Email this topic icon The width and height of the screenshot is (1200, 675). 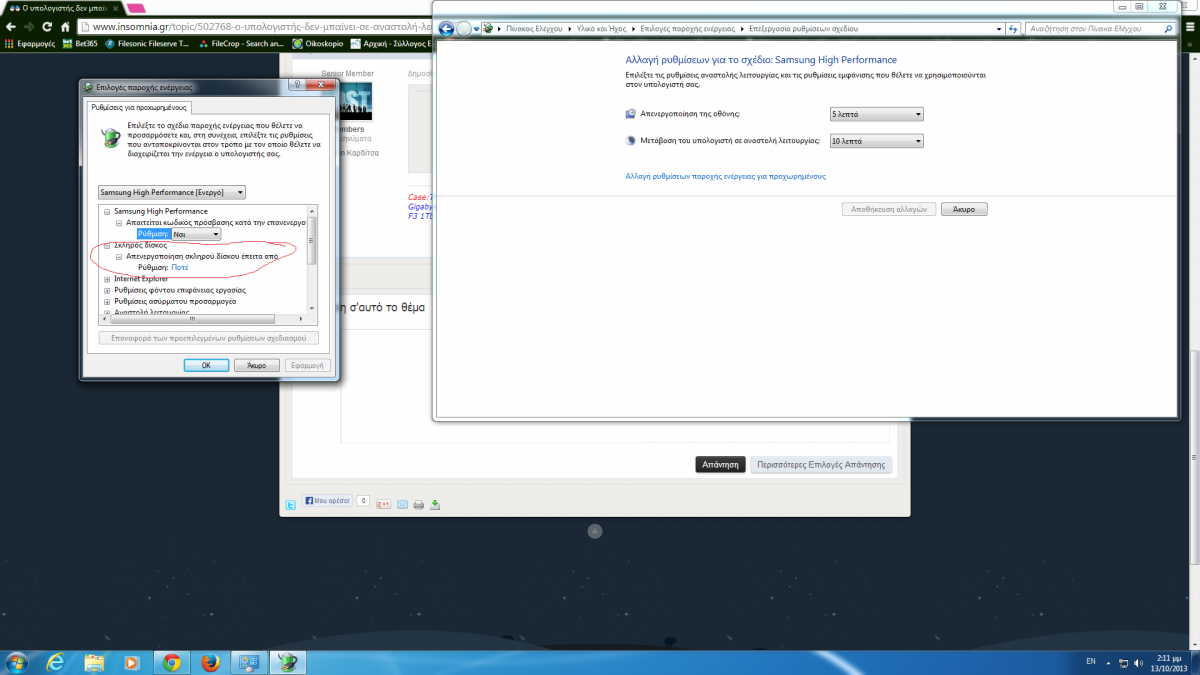pos(403,504)
